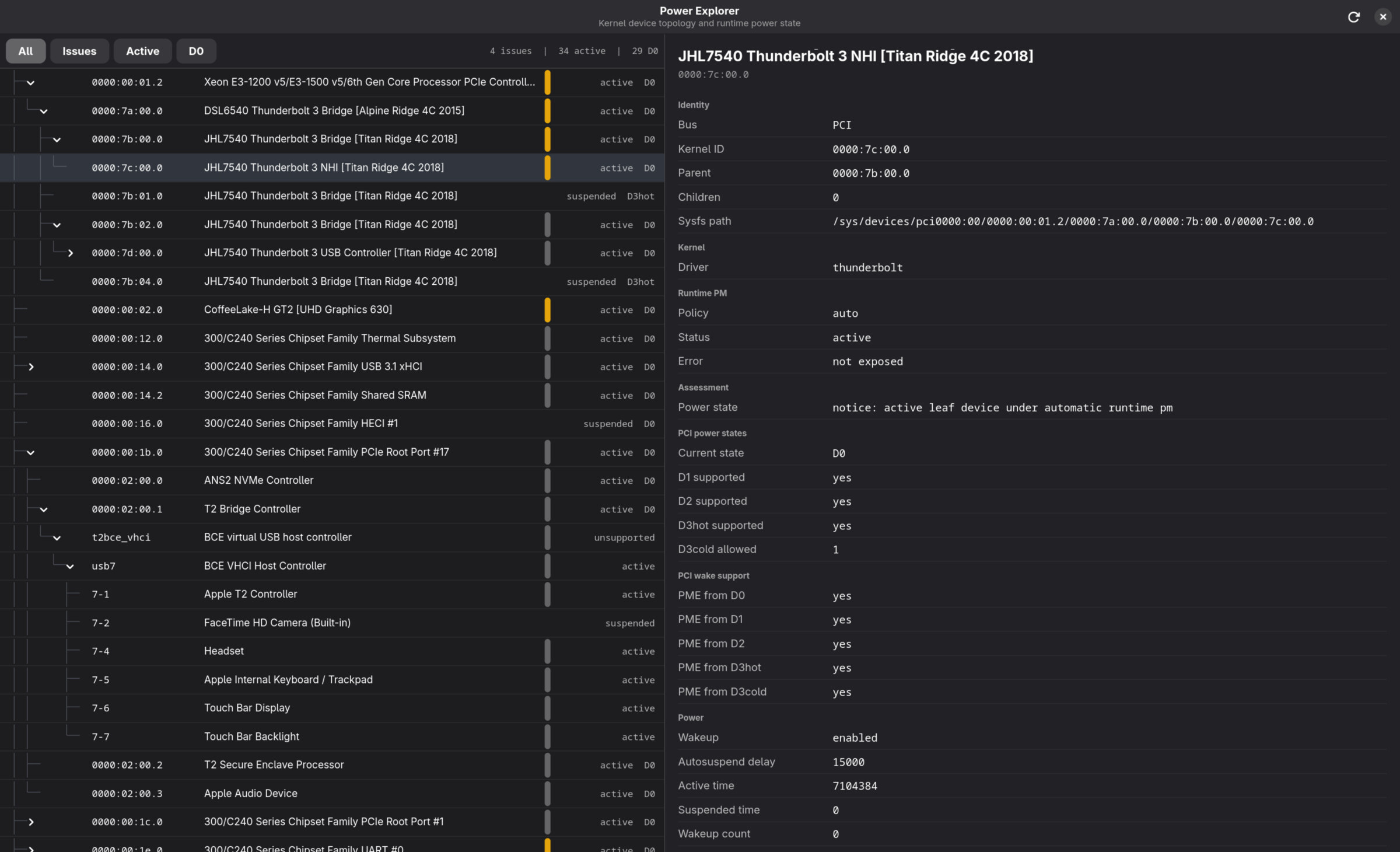Collapse the 0000:7b:00.0 Thunderbolt Bridge node

pos(57,140)
